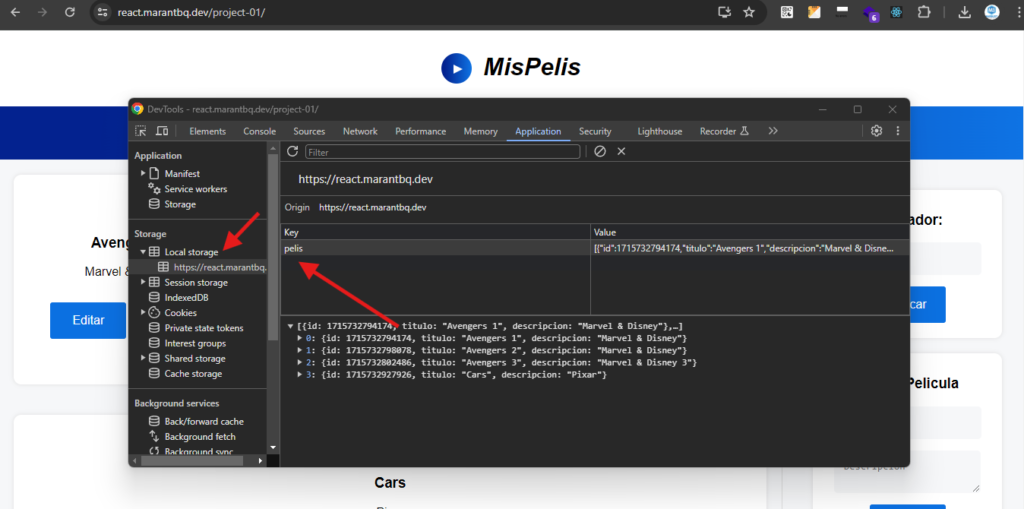Click the sidebar vertical scrollbar
Screen dimensions: 1024x509
coord(273,247)
